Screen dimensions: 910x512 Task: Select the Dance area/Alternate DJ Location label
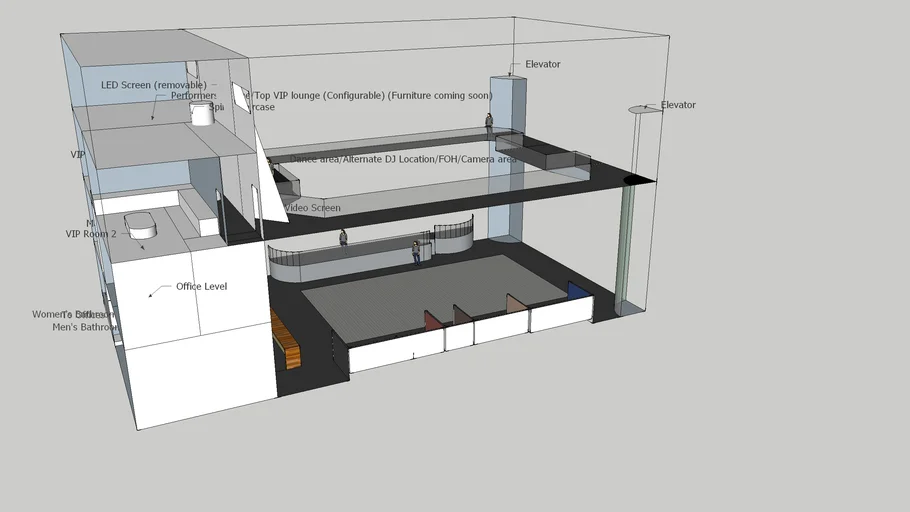click(402, 159)
